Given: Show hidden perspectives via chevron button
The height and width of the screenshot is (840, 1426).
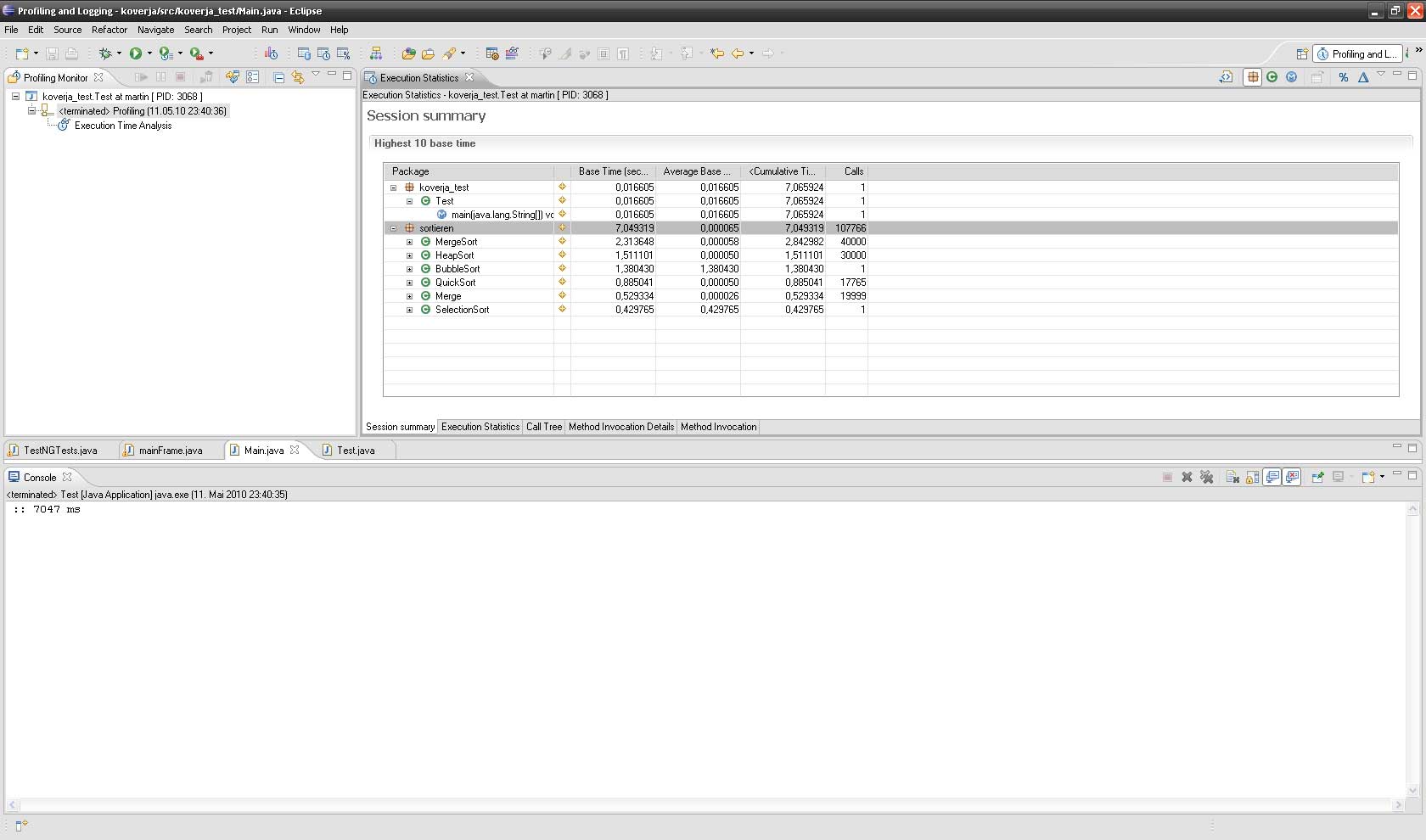Looking at the screenshot, I should [x=1418, y=51].
